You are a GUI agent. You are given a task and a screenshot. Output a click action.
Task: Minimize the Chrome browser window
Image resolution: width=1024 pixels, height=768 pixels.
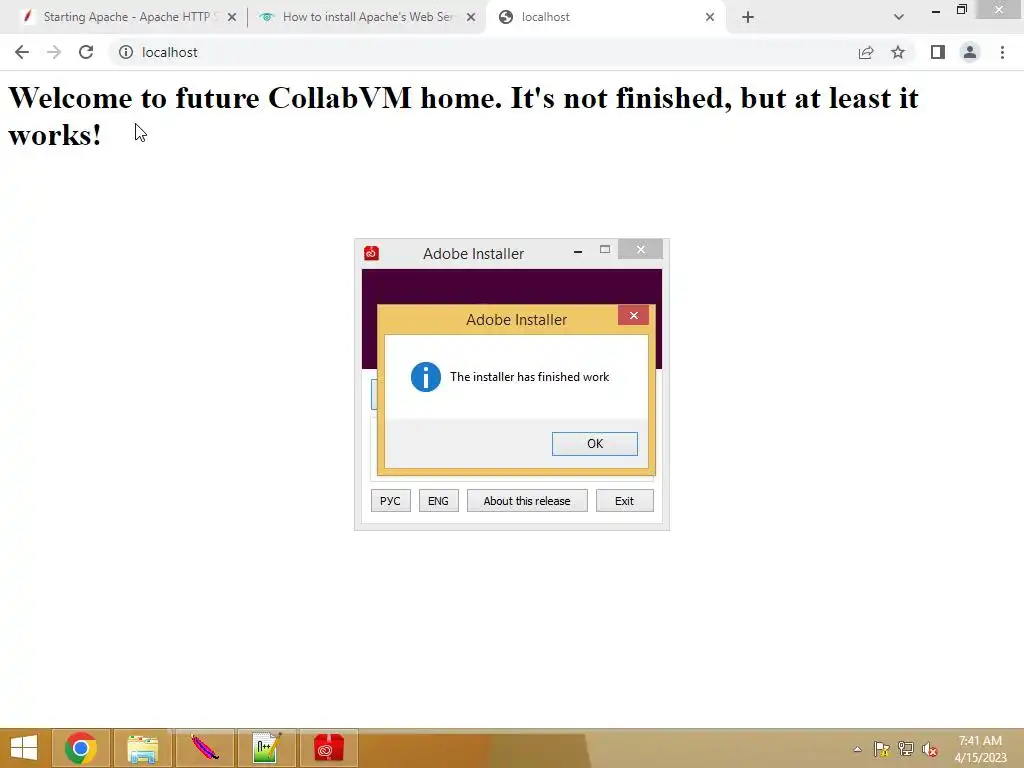pyautogui.click(x=935, y=10)
